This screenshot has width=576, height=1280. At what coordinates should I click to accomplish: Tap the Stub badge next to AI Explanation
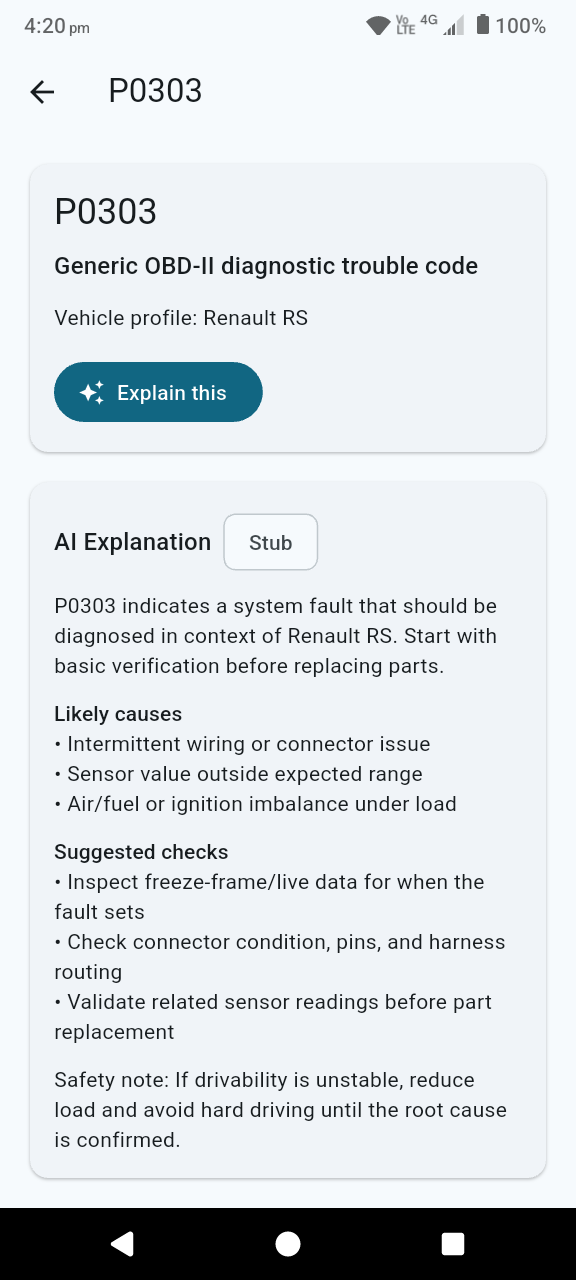[x=270, y=541]
